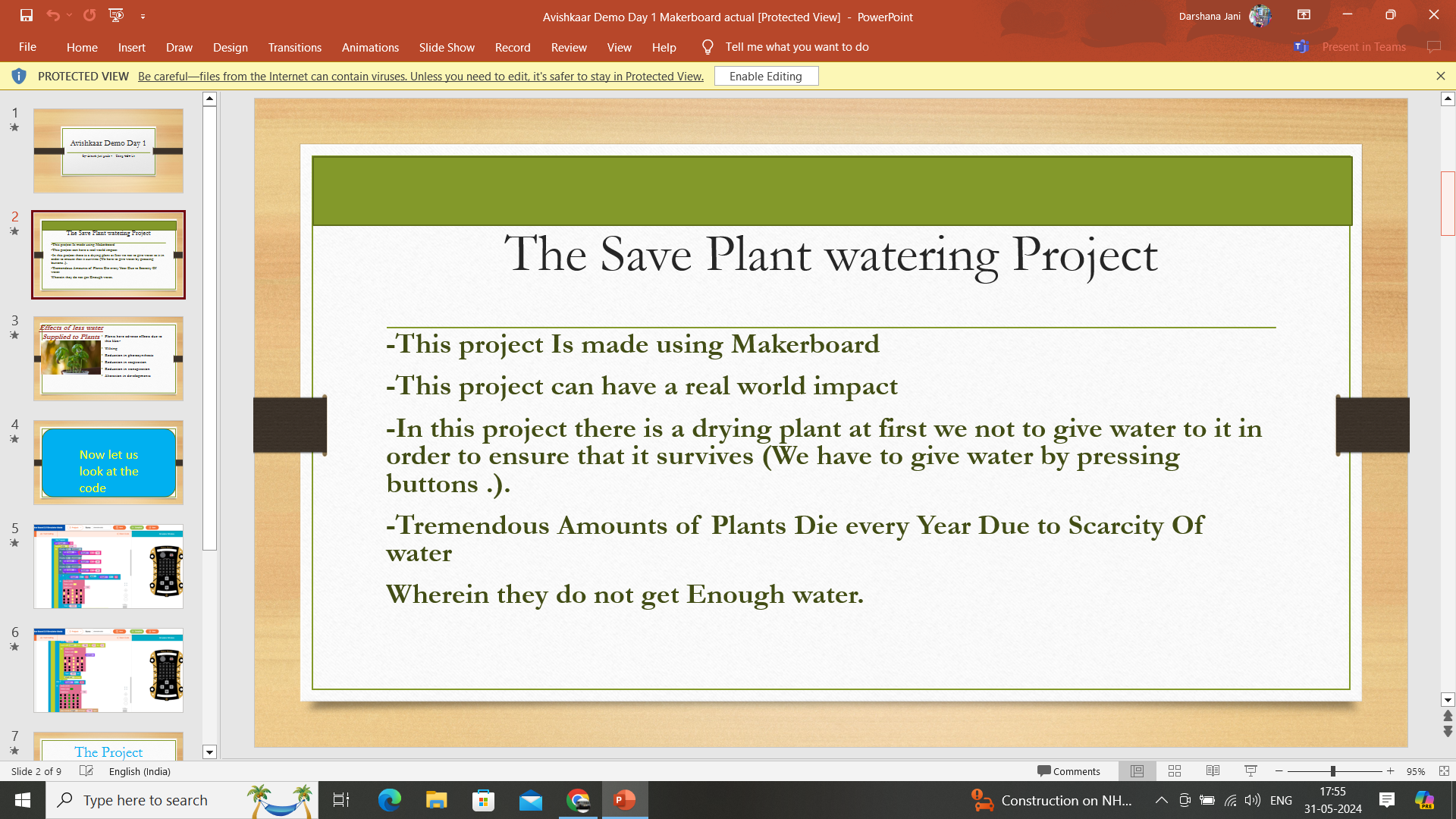Select Normal view in the status bar
Screen dimensions: 1456x819
pyautogui.click(x=1137, y=771)
